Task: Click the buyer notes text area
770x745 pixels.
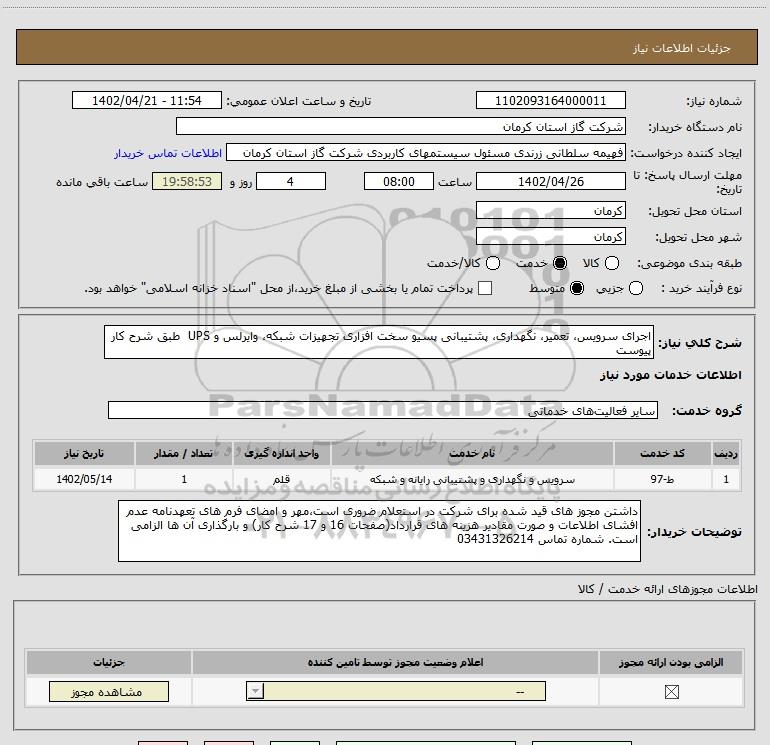Action: (x=379, y=531)
